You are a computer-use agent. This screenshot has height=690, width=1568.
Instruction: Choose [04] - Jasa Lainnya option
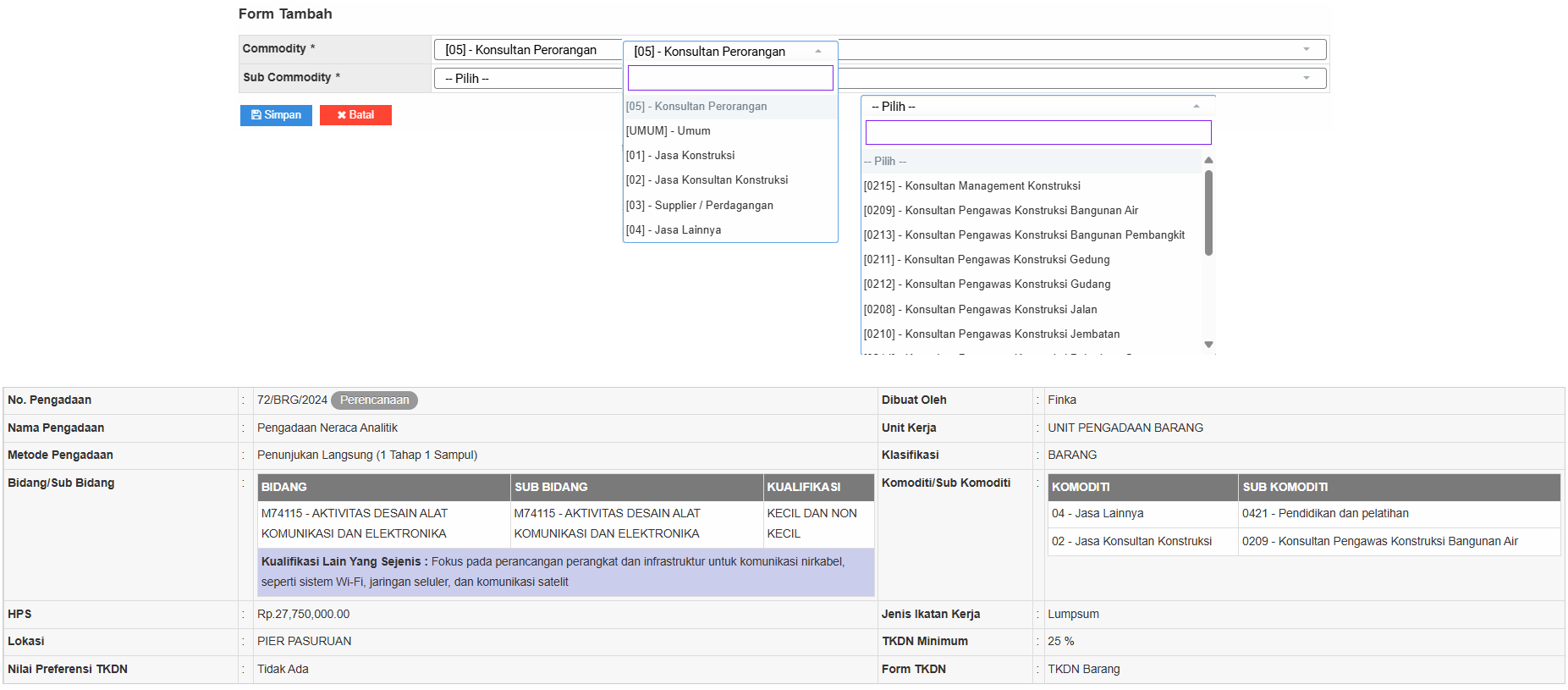[673, 230]
